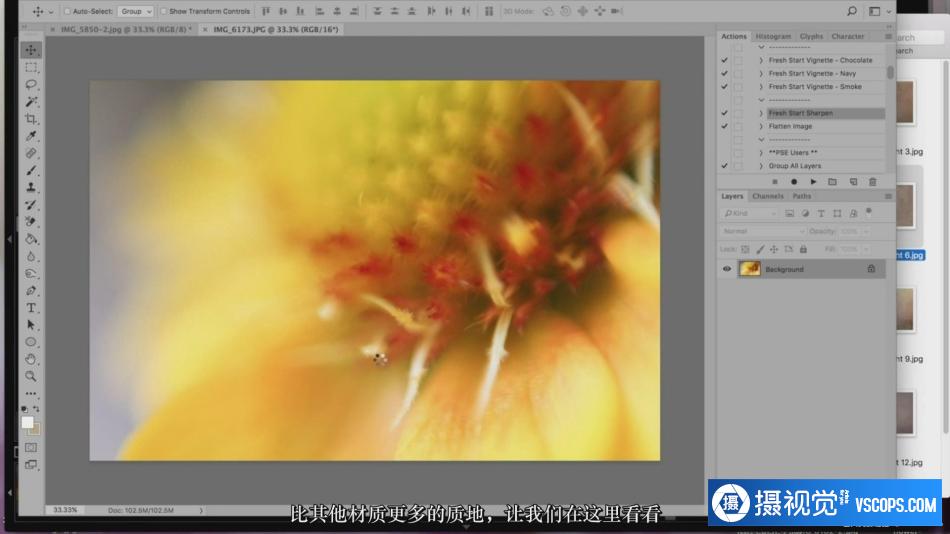Enable Show Transform Controls checkbox
Screen dimensions: 950x534
tap(164, 11)
